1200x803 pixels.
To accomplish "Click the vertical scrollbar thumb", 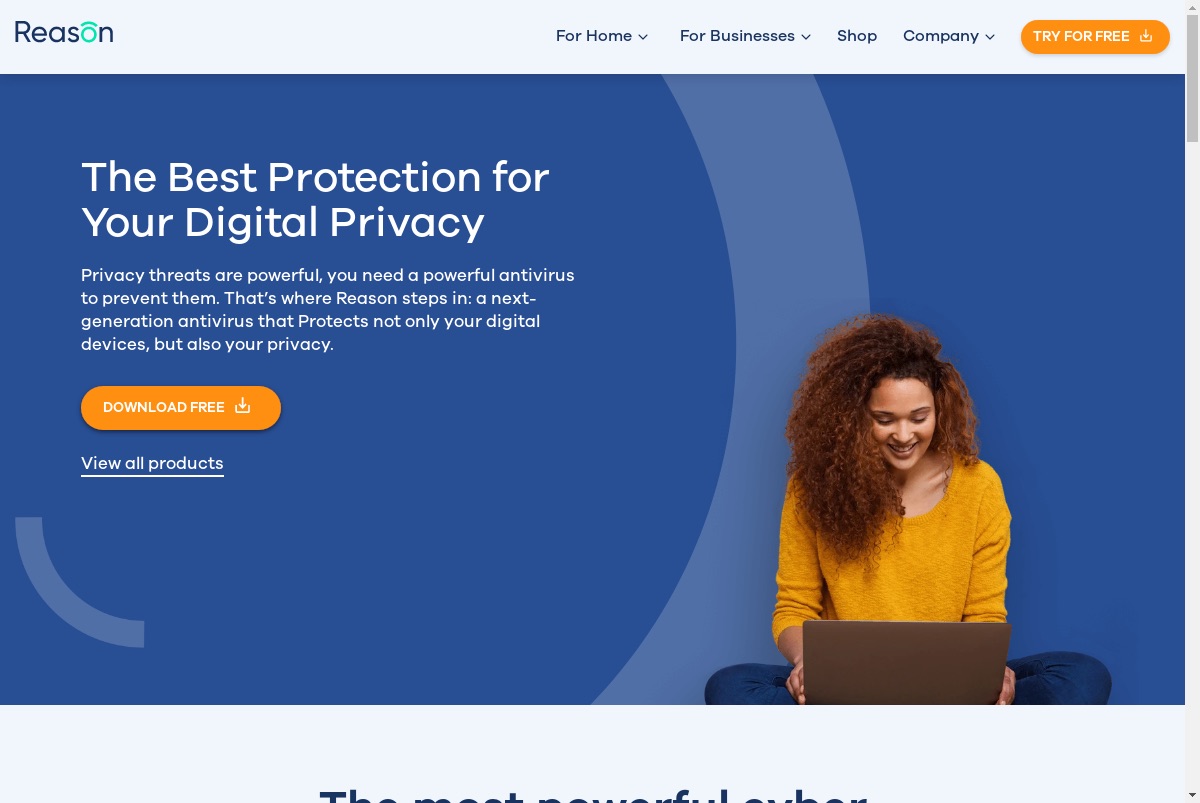I will (1192, 80).
